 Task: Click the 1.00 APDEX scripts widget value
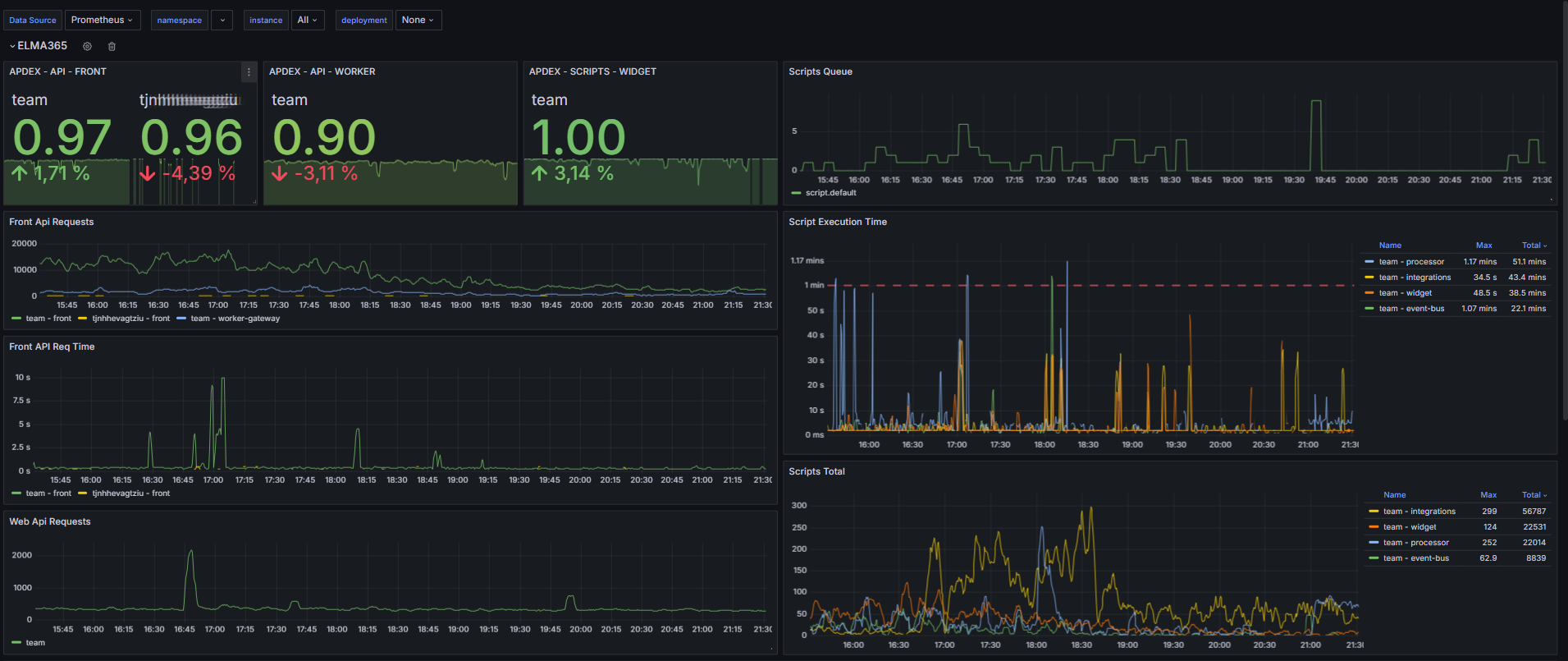coord(578,137)
